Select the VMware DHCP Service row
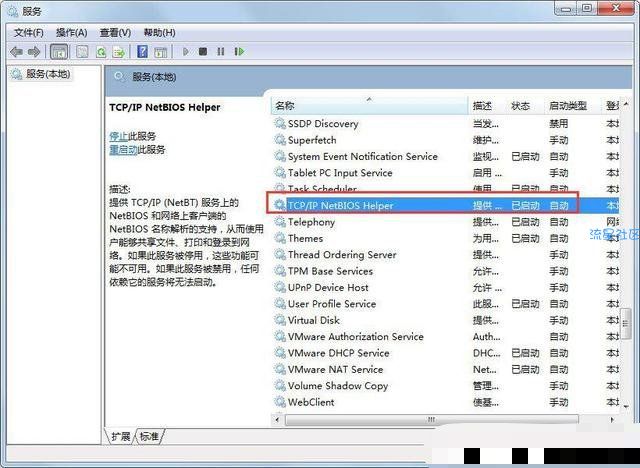The image size is (640, 468). (x=445, y=353)
